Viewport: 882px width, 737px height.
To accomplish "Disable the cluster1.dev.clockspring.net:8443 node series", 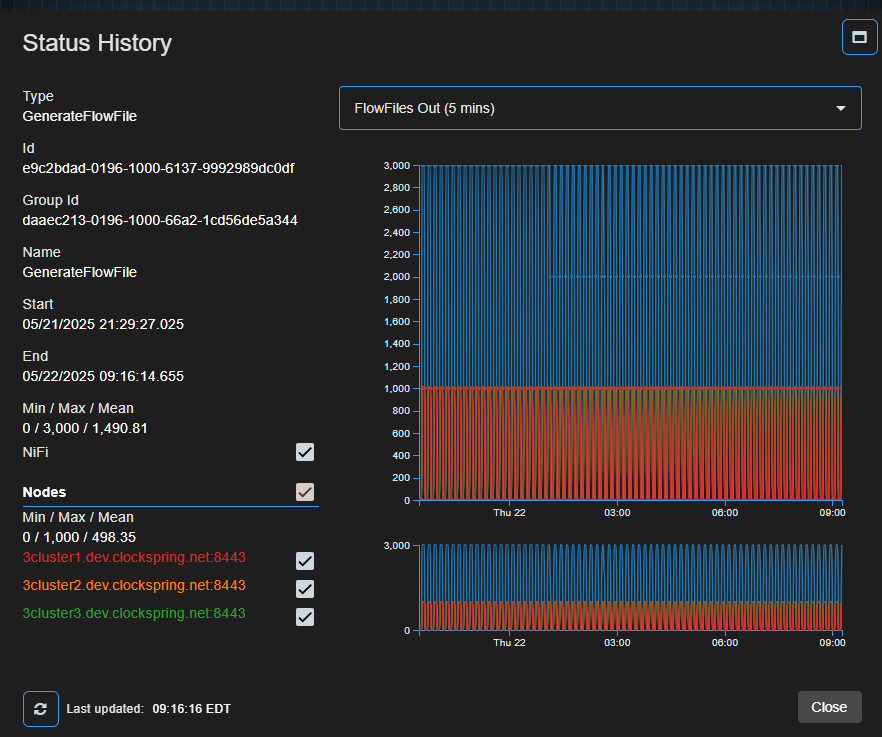I will pos(304,561).
